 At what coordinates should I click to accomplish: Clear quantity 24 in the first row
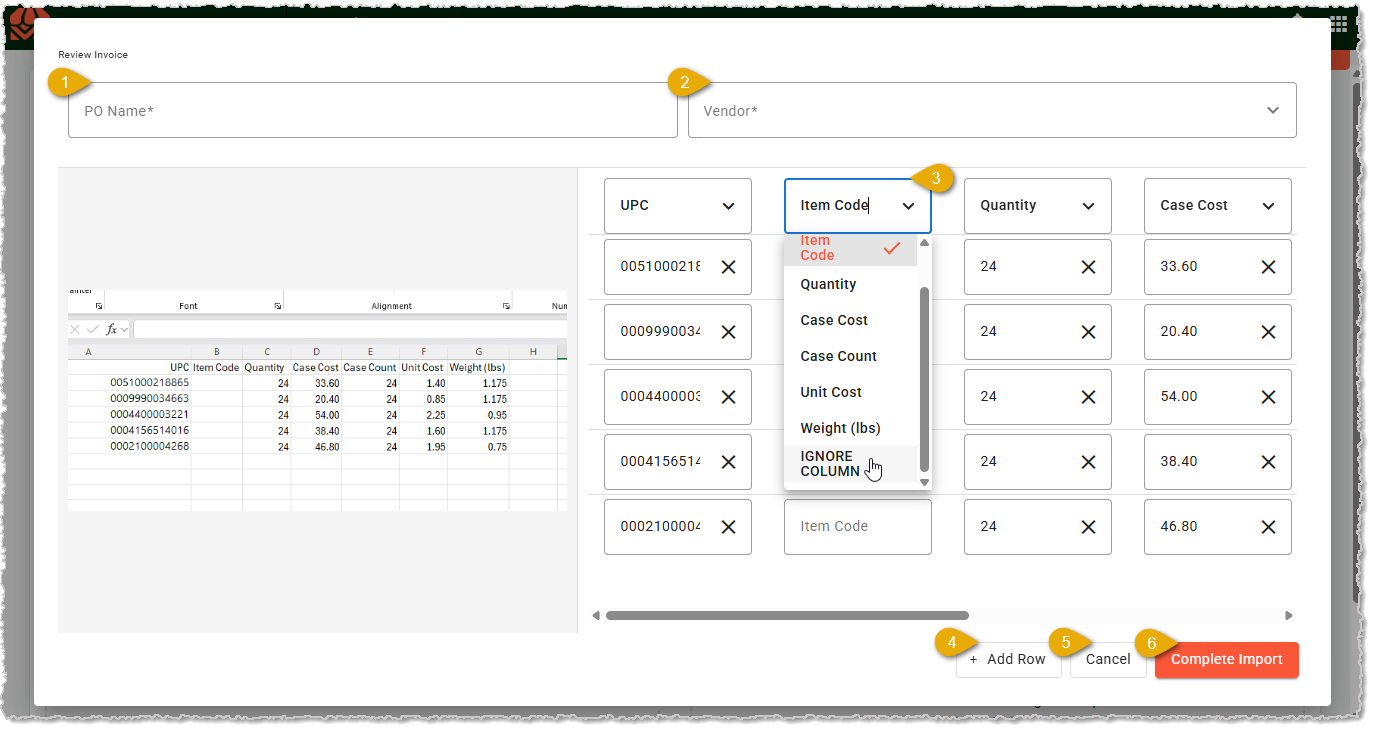click(x=1088, y=267)
